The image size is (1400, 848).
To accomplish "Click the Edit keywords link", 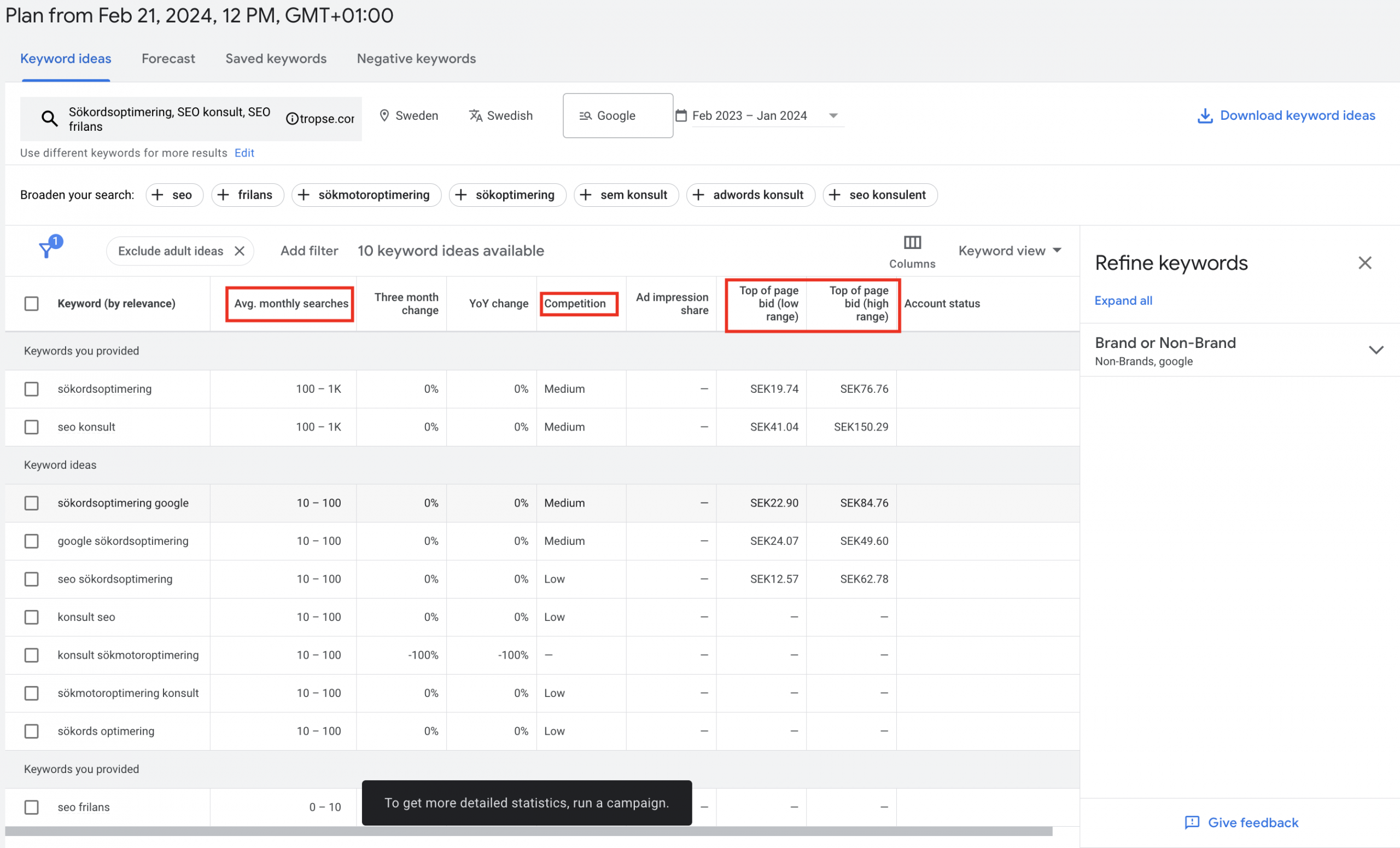I will [x=244, y=153].
